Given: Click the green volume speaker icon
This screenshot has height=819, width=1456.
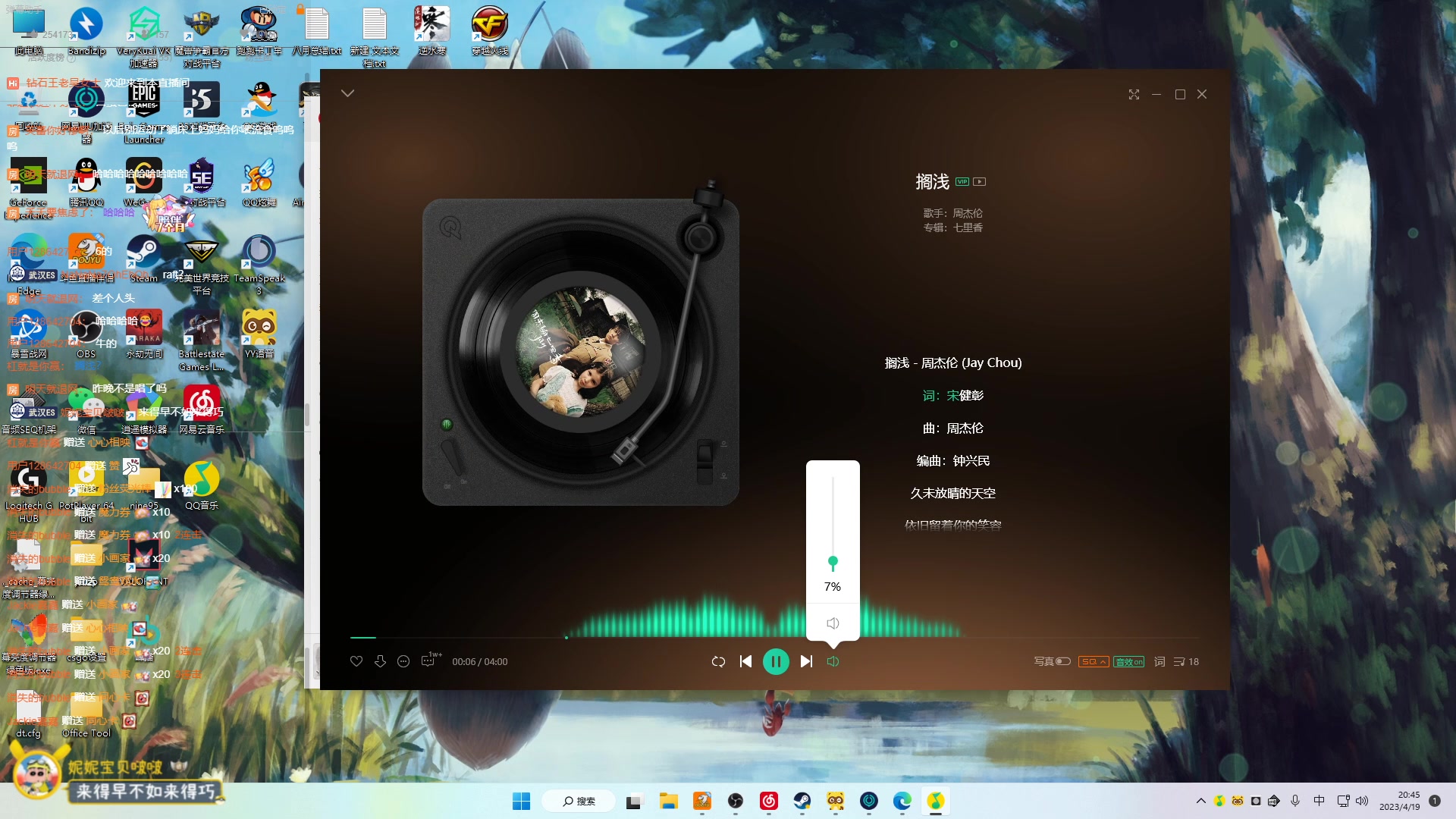Looking at the screenshot, I should [833, 661].
